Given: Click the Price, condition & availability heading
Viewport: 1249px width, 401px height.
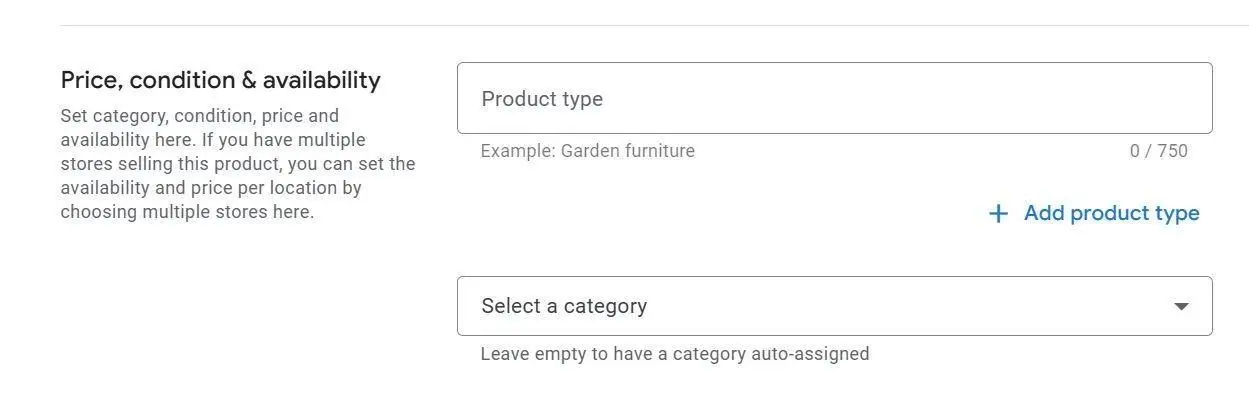Looking at the screenshot, I should (x=220, y=80).
